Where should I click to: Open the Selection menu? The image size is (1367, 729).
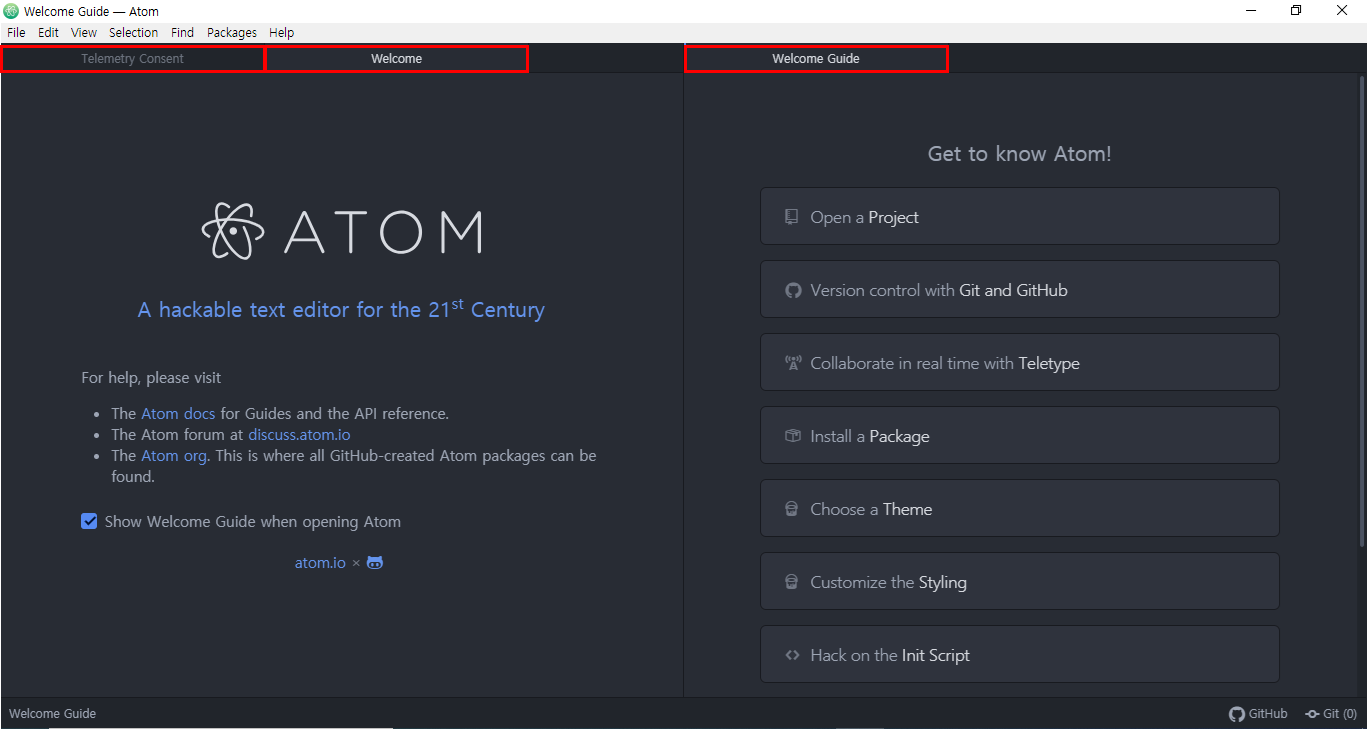pos(134,33)
